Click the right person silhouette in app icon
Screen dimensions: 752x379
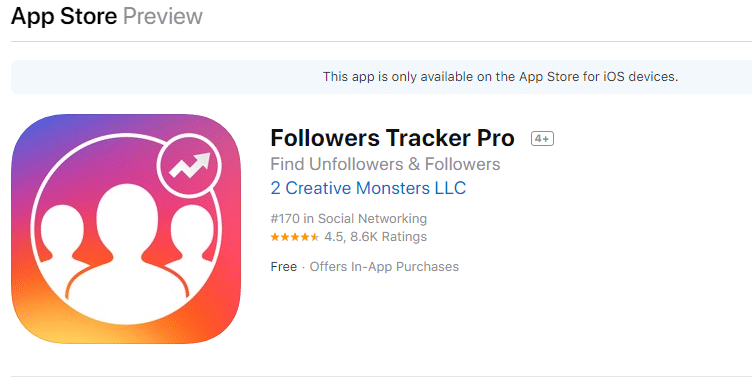(193, 234)
